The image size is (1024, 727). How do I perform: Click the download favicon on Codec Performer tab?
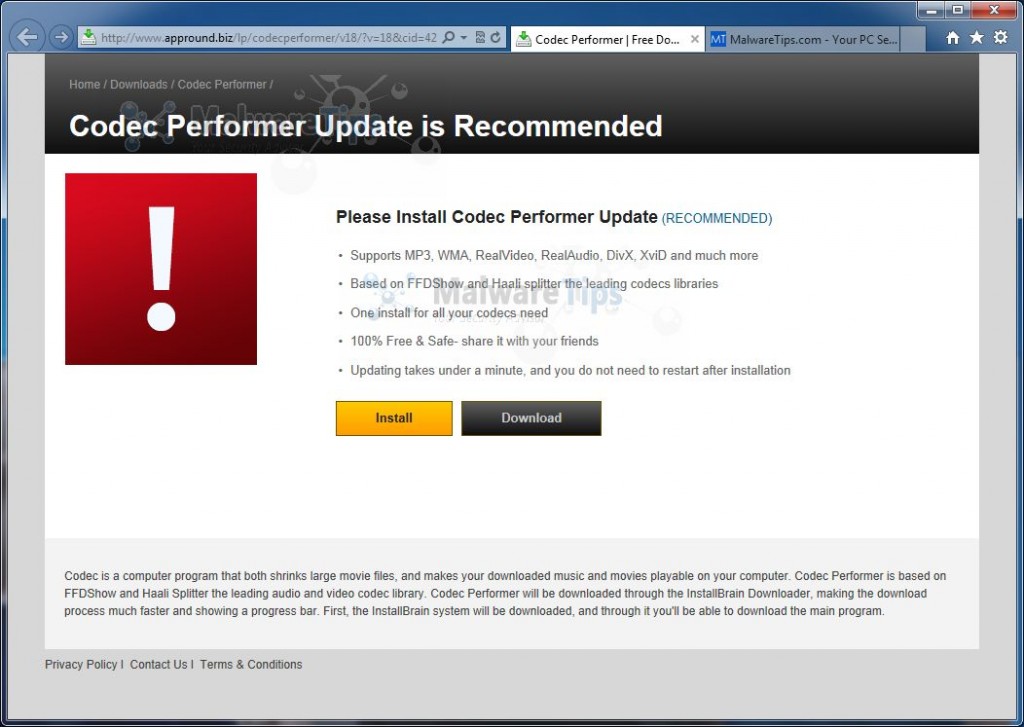coord(523,39)
